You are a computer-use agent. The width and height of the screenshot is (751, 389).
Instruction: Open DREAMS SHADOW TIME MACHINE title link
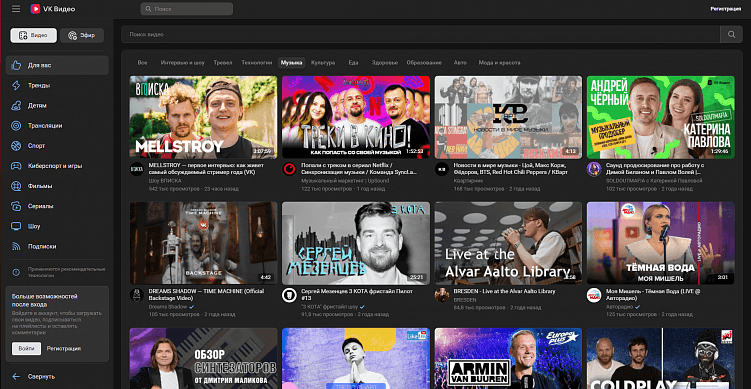click(207, 294)
